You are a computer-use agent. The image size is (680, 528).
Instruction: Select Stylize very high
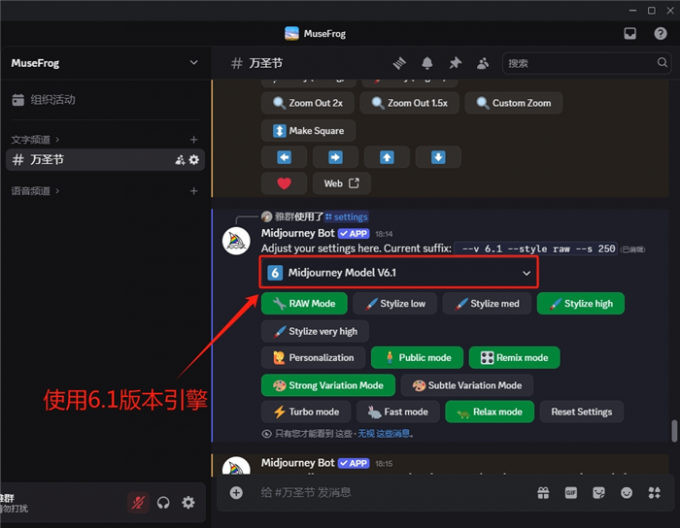(315, 331)
